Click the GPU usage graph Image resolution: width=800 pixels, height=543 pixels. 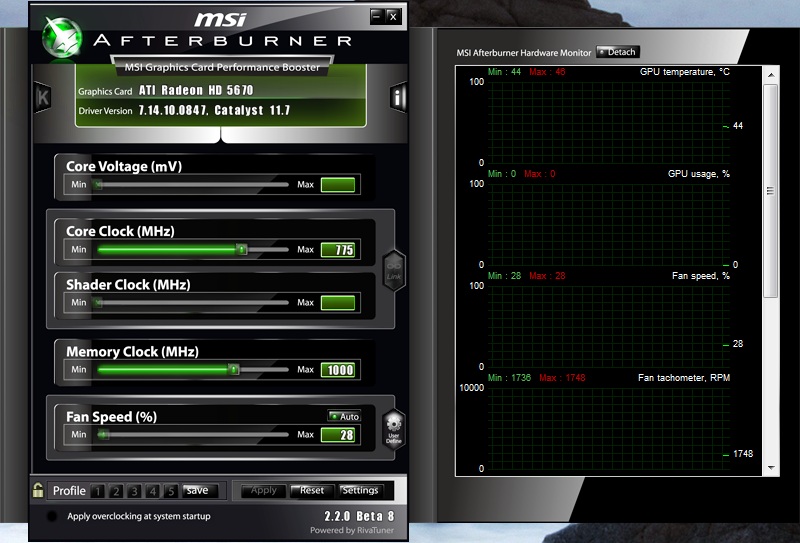(609, 225)
